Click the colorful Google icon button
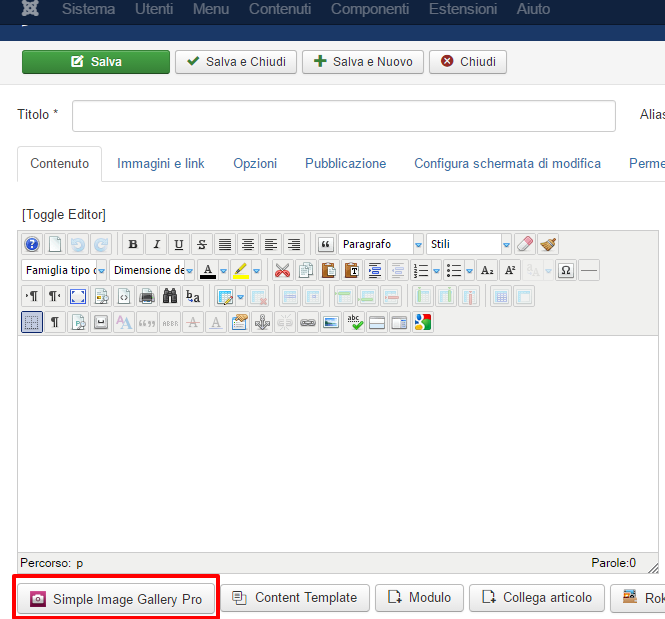 click(423, 322)
